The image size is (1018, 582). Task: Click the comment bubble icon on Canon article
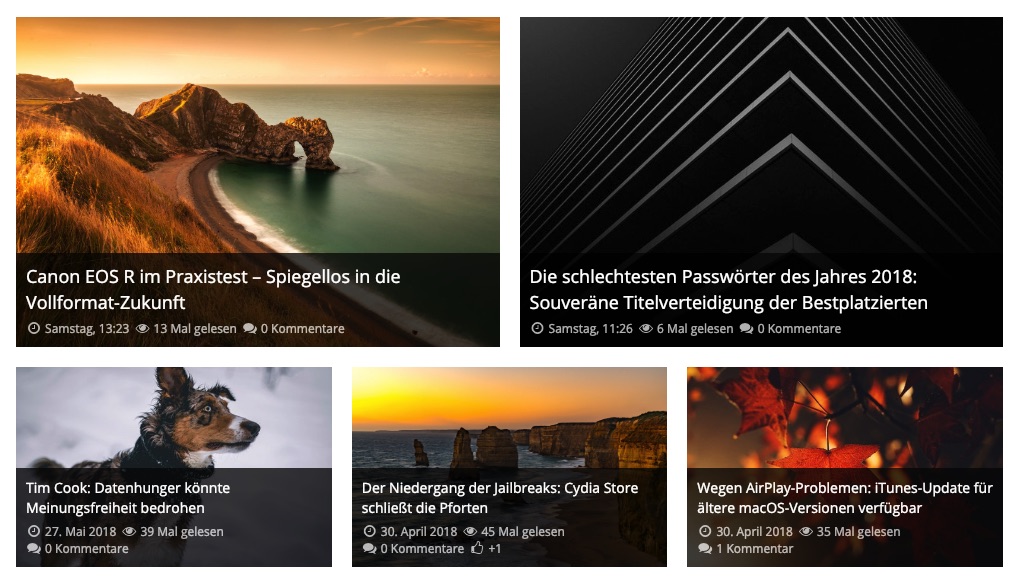click(250, 329)
